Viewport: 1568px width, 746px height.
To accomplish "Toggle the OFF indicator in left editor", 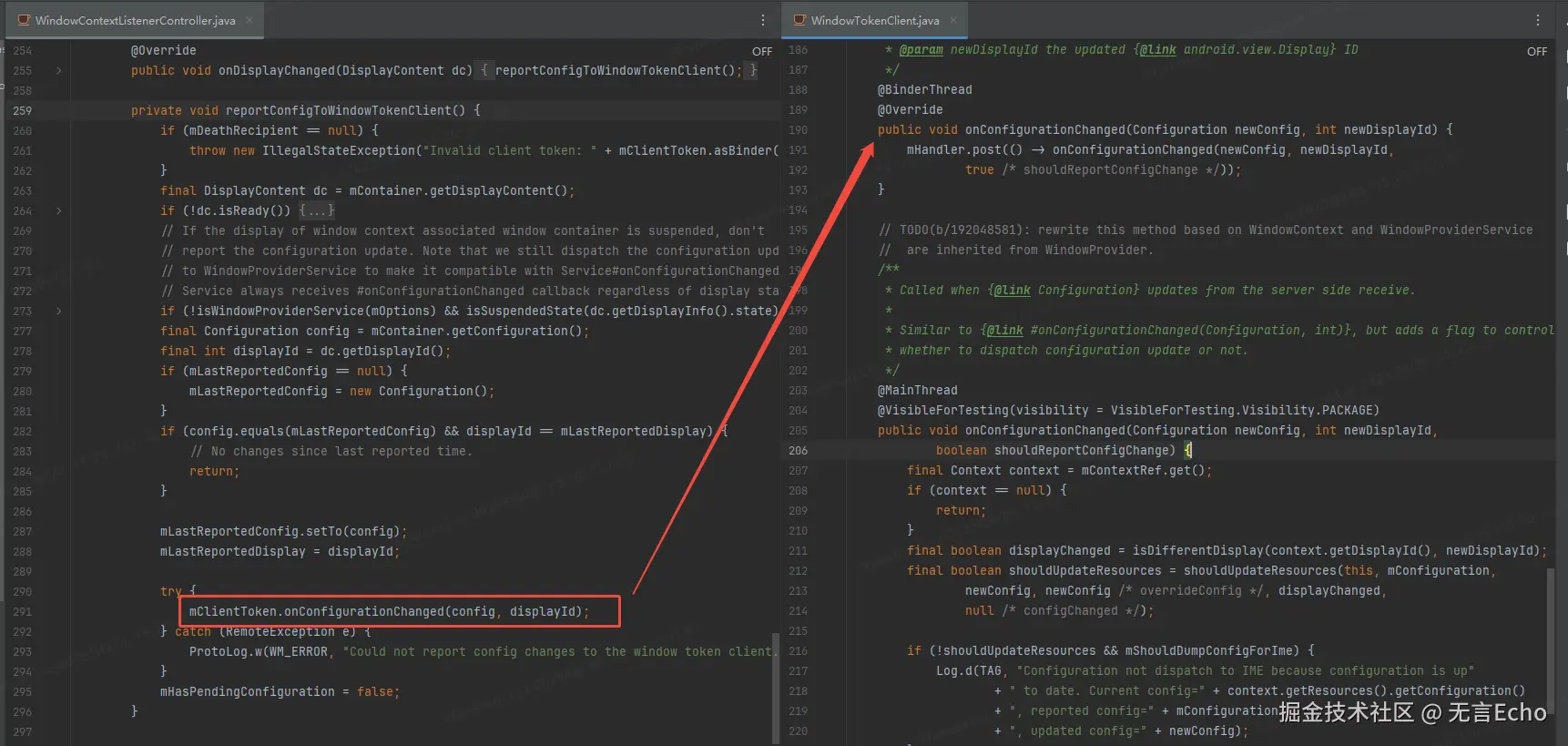I will [762, 52].
